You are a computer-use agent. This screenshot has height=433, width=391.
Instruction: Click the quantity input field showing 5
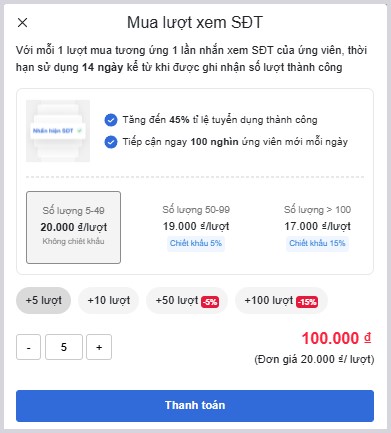[64, 347]
